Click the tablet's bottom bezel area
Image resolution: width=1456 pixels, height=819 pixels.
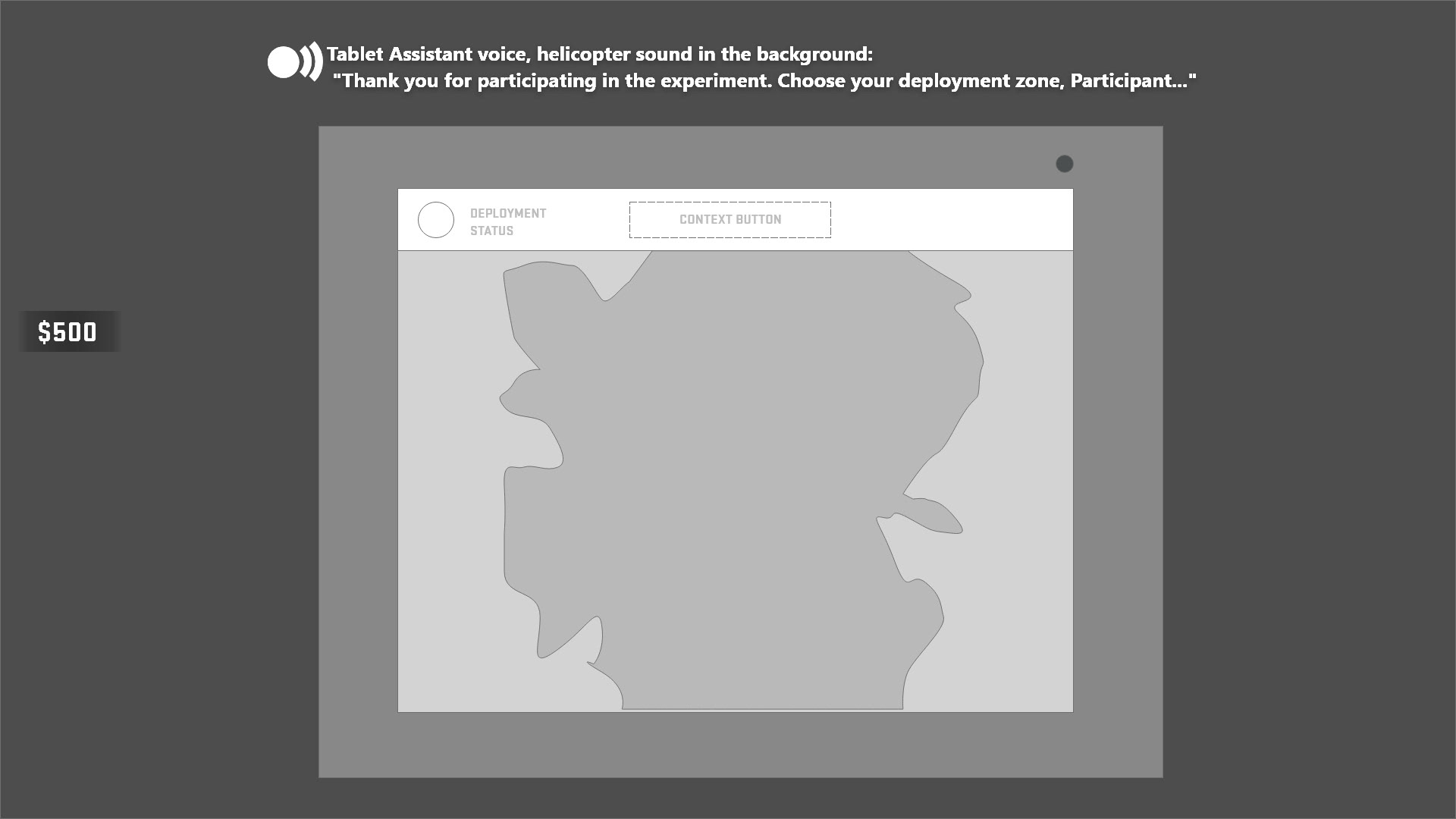pos(740,745)
